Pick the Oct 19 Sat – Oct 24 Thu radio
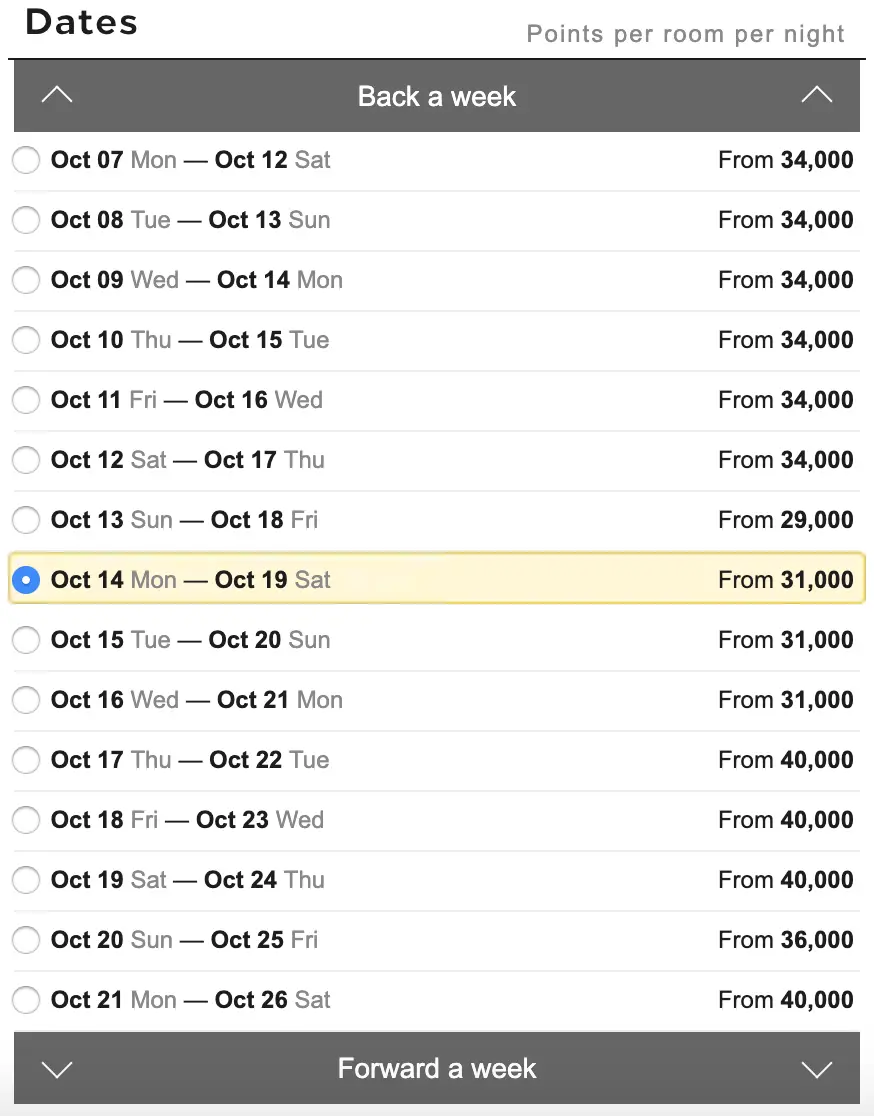 click(26, 880)
